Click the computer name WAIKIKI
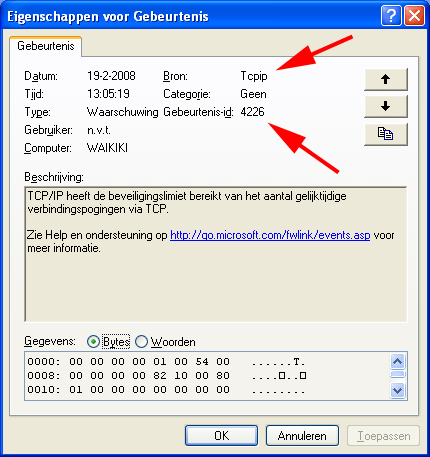The image size is (430, 457). [107, 148]
